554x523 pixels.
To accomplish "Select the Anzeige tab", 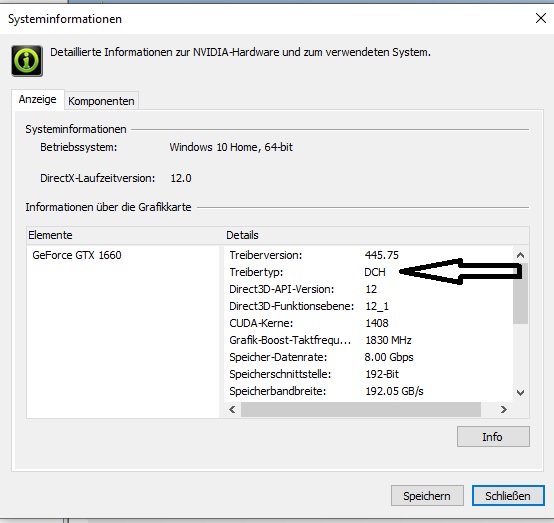I will [37, 99].
